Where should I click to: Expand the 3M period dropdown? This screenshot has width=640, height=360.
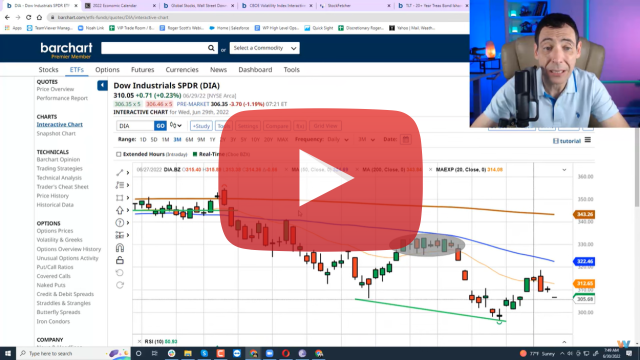pos(367,140)
